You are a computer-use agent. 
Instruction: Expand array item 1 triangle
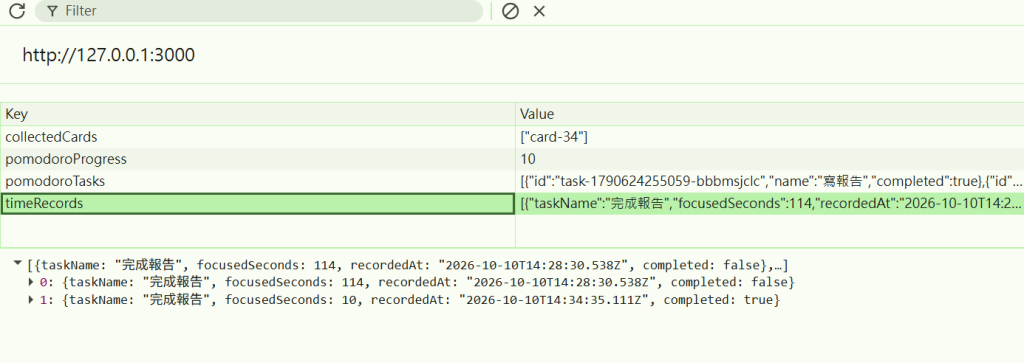pos(31,300)
